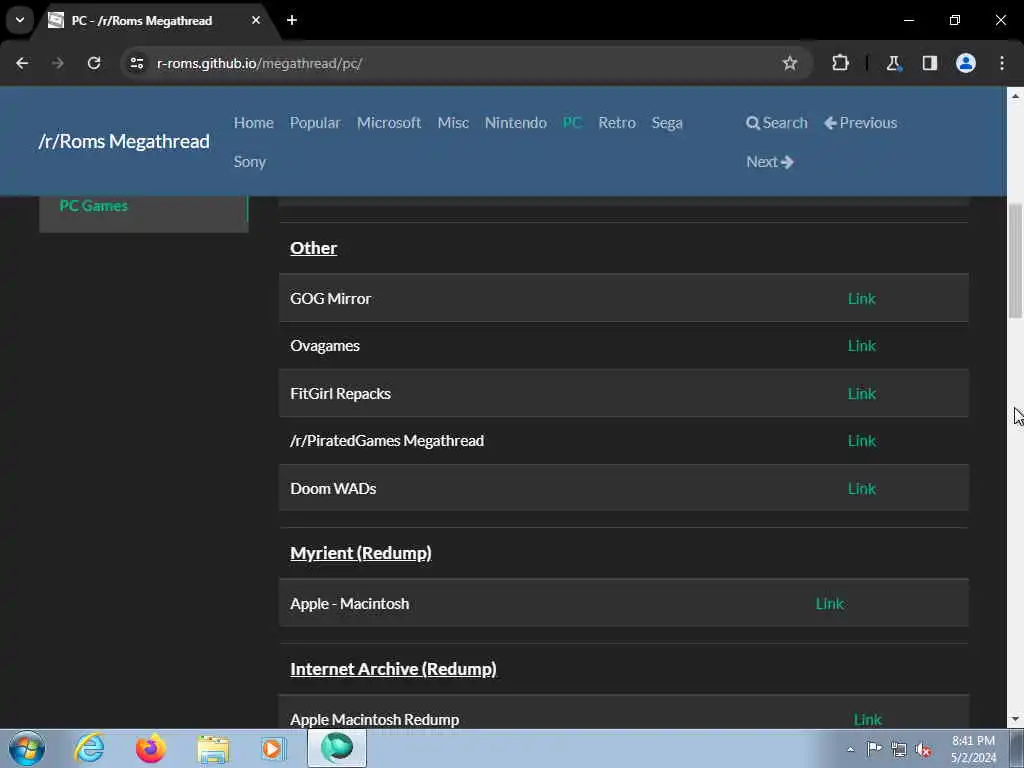Click the Other section heading
The width and height of the screenshot is (1024, 768).
313,248
